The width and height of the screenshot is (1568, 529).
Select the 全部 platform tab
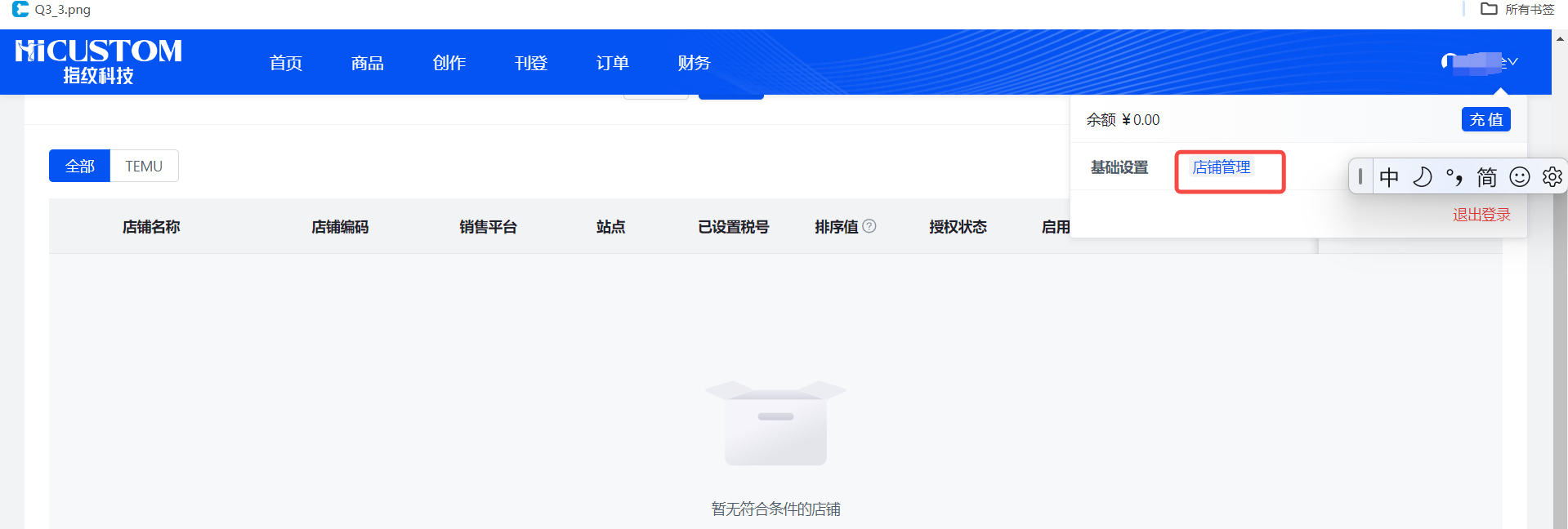[79, 166]
